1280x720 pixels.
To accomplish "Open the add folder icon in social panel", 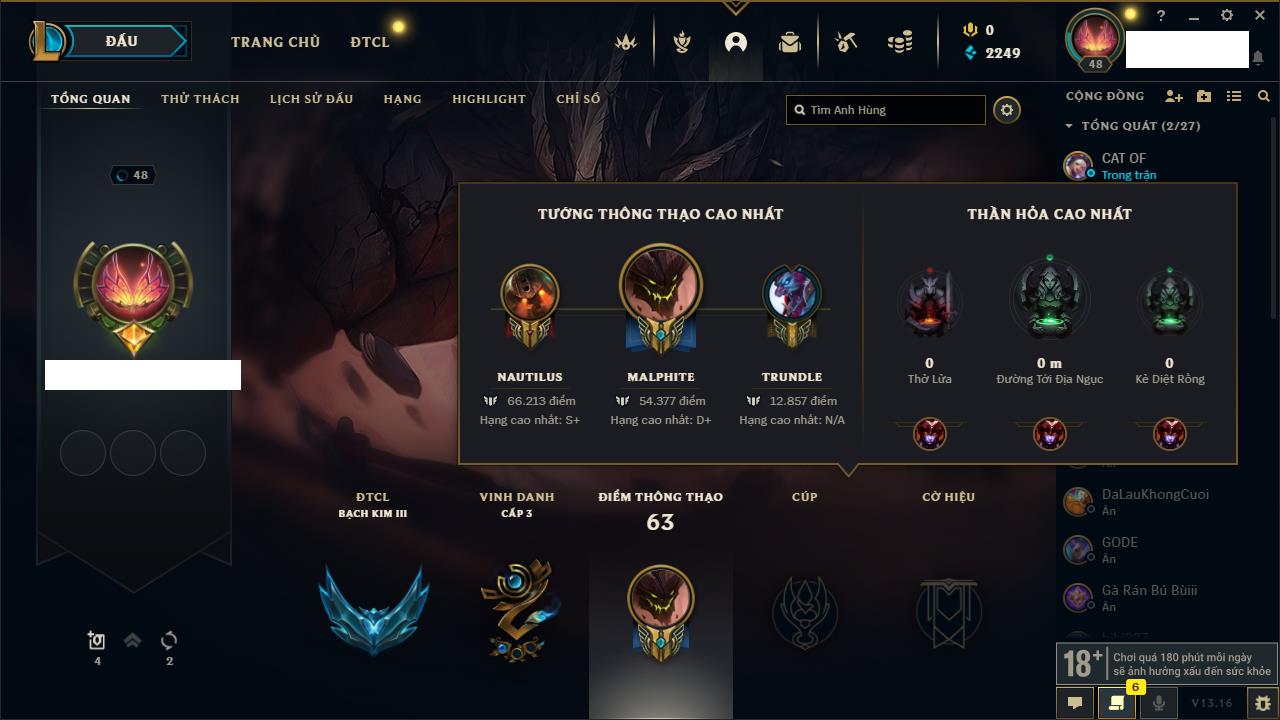I will click(1204, 96).
